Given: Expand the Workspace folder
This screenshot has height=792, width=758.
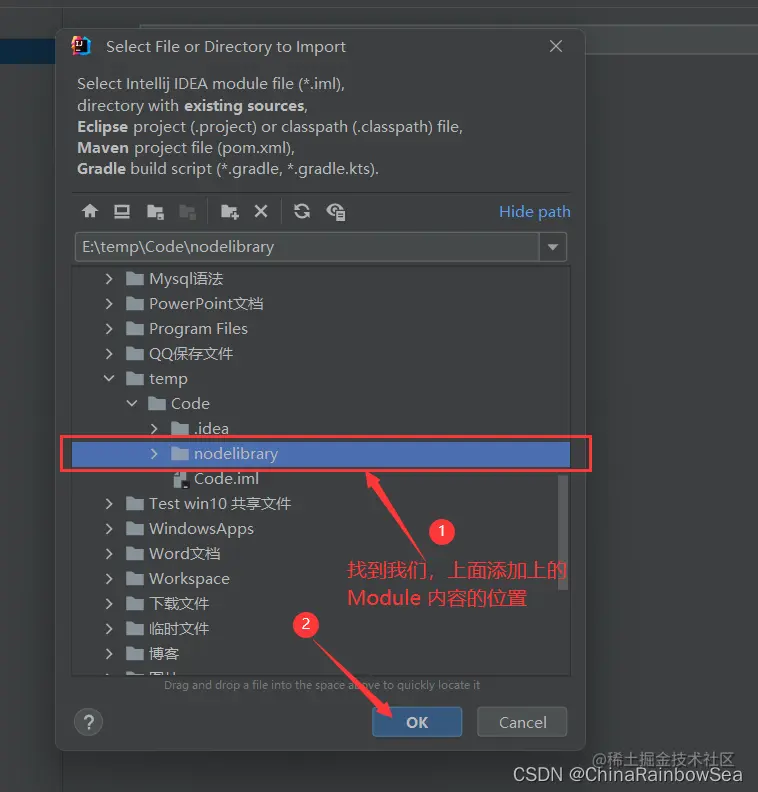Looking at the screenshot, I should click(x=109, y=578).
